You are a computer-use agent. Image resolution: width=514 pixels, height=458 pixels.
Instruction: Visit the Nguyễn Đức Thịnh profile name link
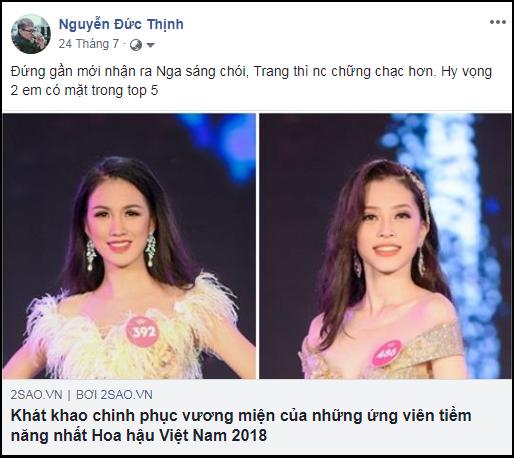click(x=121, y=24)
